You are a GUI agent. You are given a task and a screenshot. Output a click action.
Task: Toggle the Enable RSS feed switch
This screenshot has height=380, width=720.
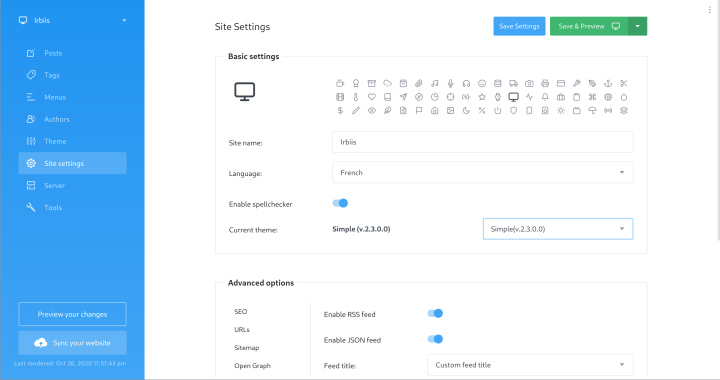(435, 313)
